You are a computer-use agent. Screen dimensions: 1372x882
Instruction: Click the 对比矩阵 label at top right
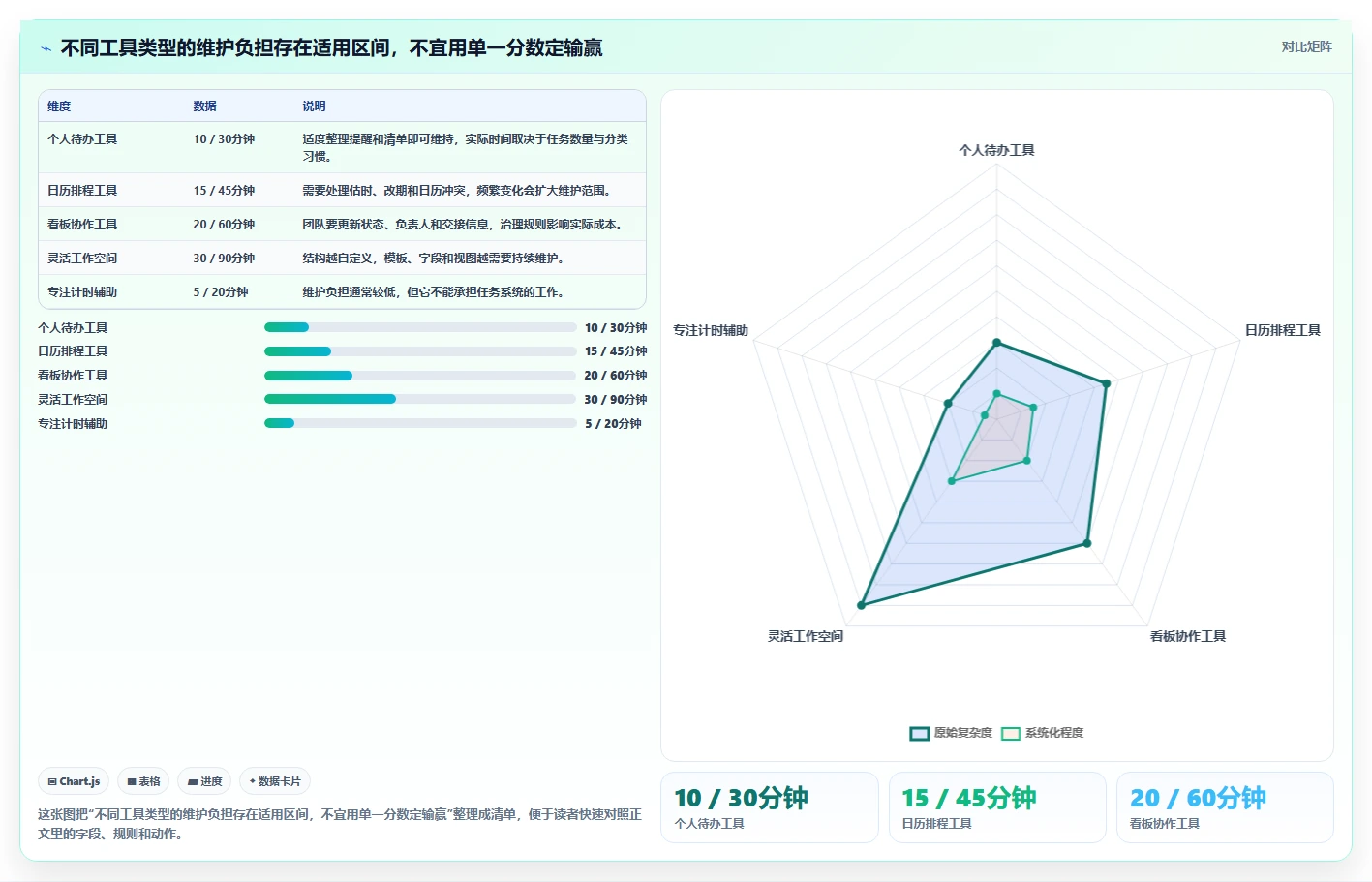1306,46
